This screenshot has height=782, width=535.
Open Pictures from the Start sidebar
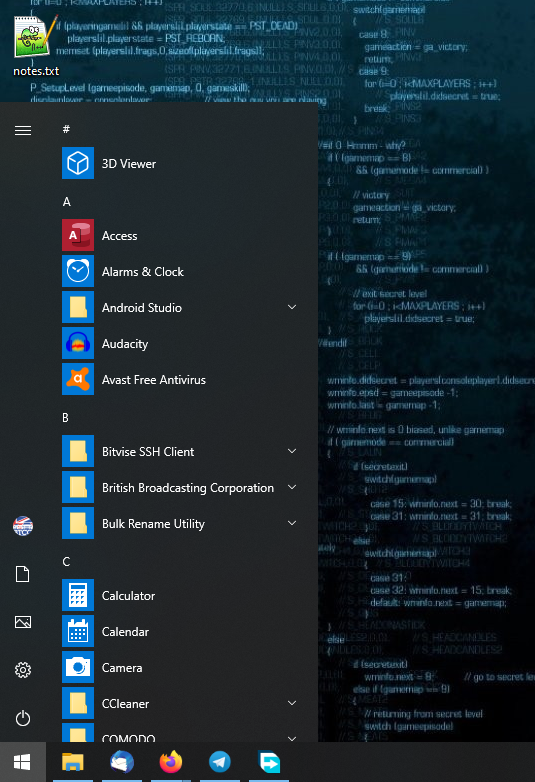tap(23, 622)
